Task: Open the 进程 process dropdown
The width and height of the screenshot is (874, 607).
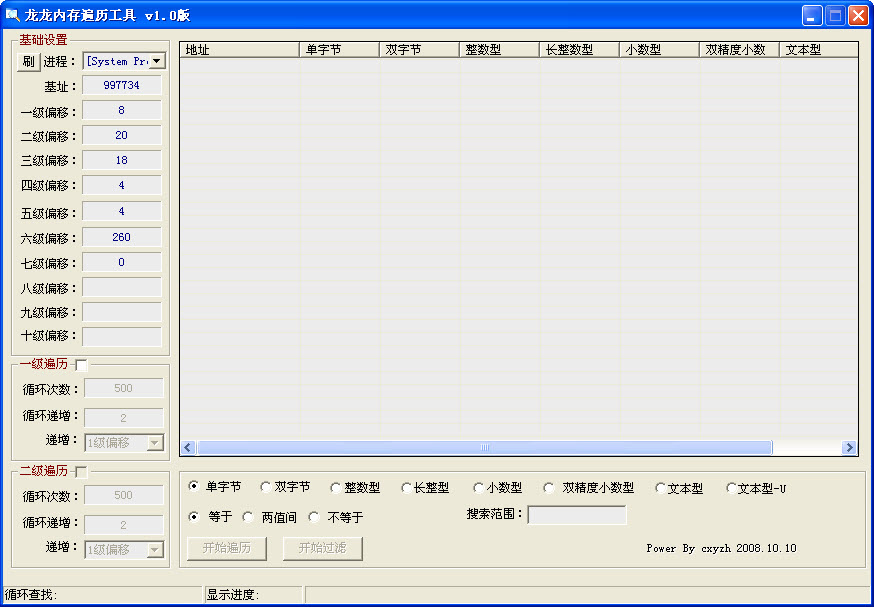Action: pos(156,61)
